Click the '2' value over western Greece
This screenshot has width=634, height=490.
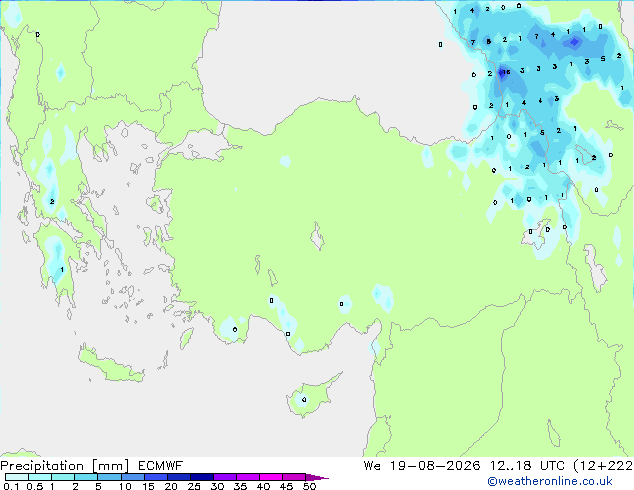(x=52, y=201)
